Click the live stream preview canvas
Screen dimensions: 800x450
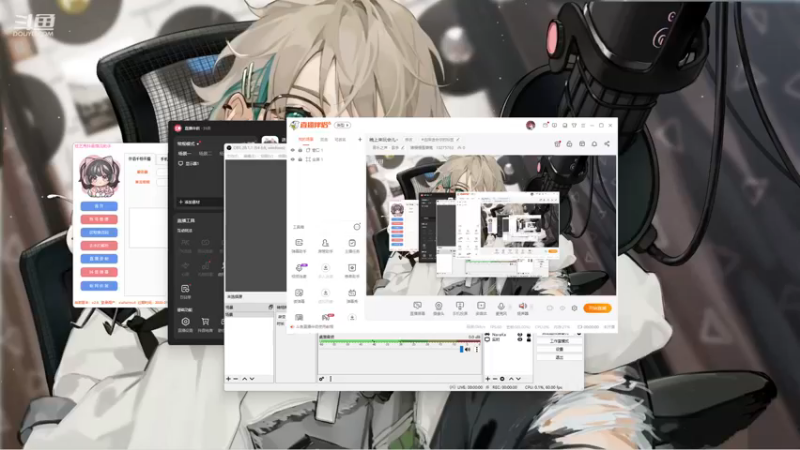point(491,225)
